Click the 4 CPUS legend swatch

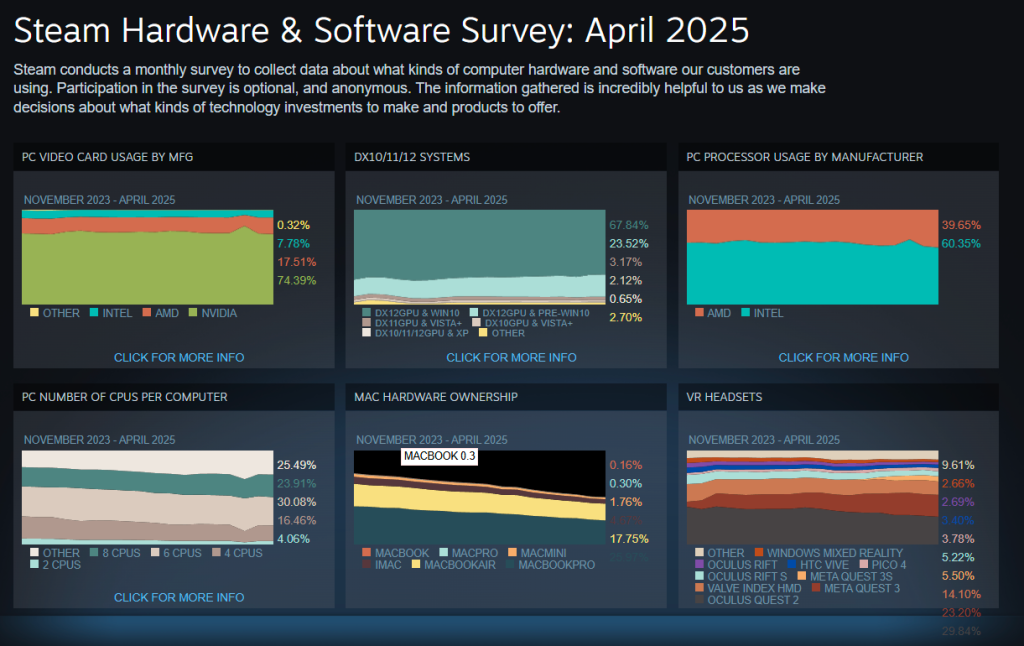216,552
